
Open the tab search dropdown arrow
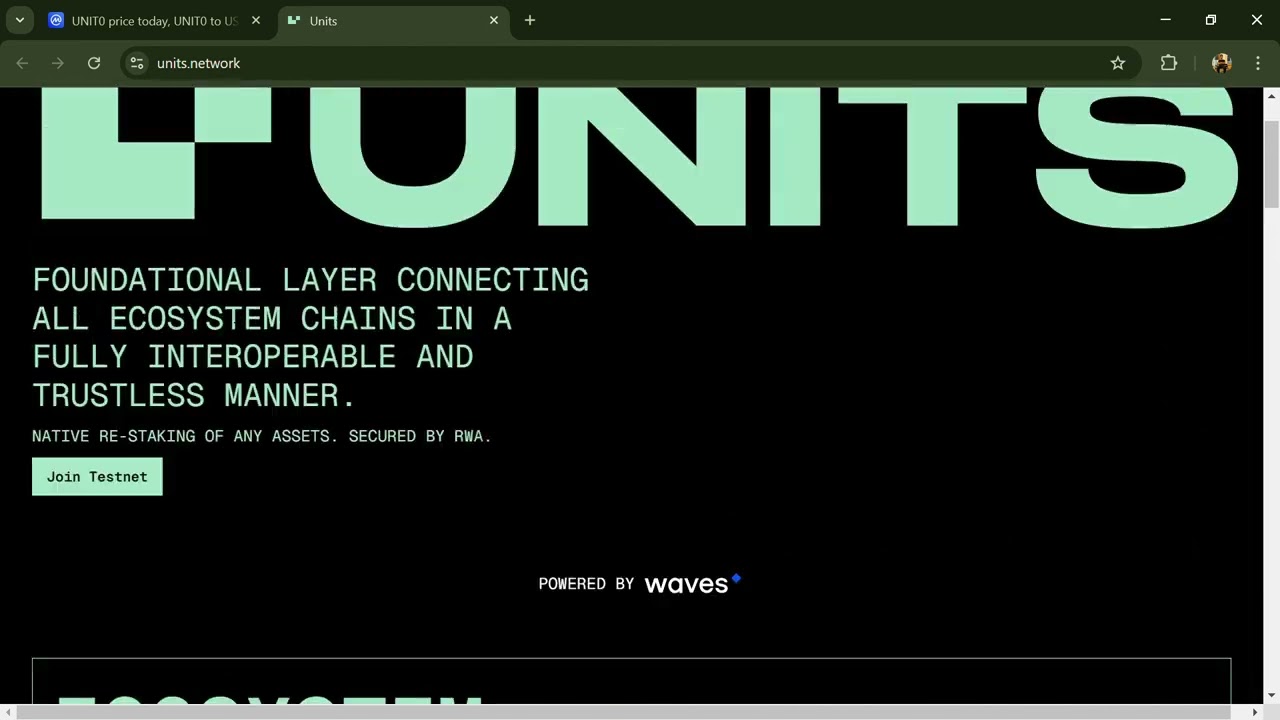(x=19, y=20)
